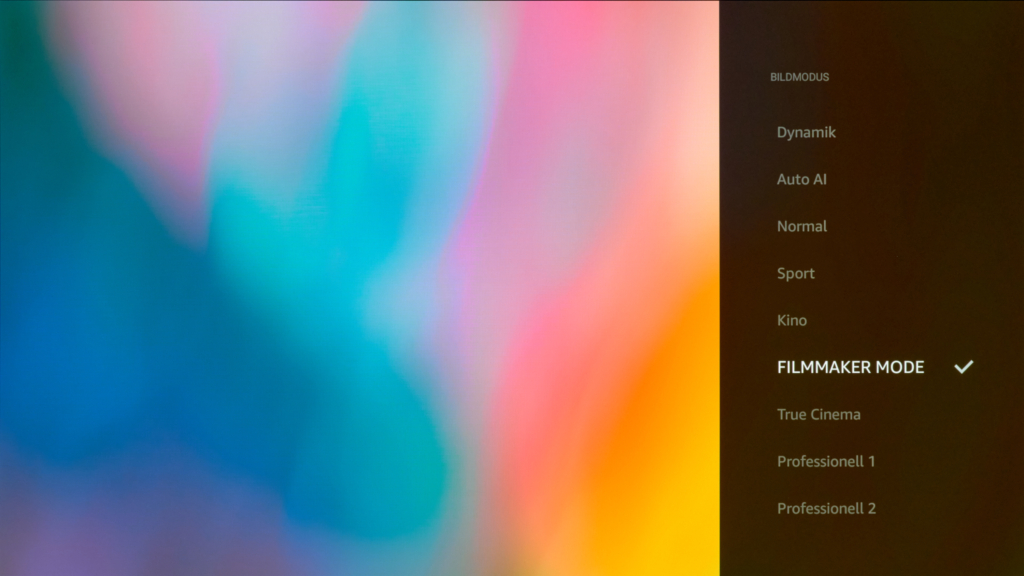Pick the Kino mode option

(x=792, y=320)
